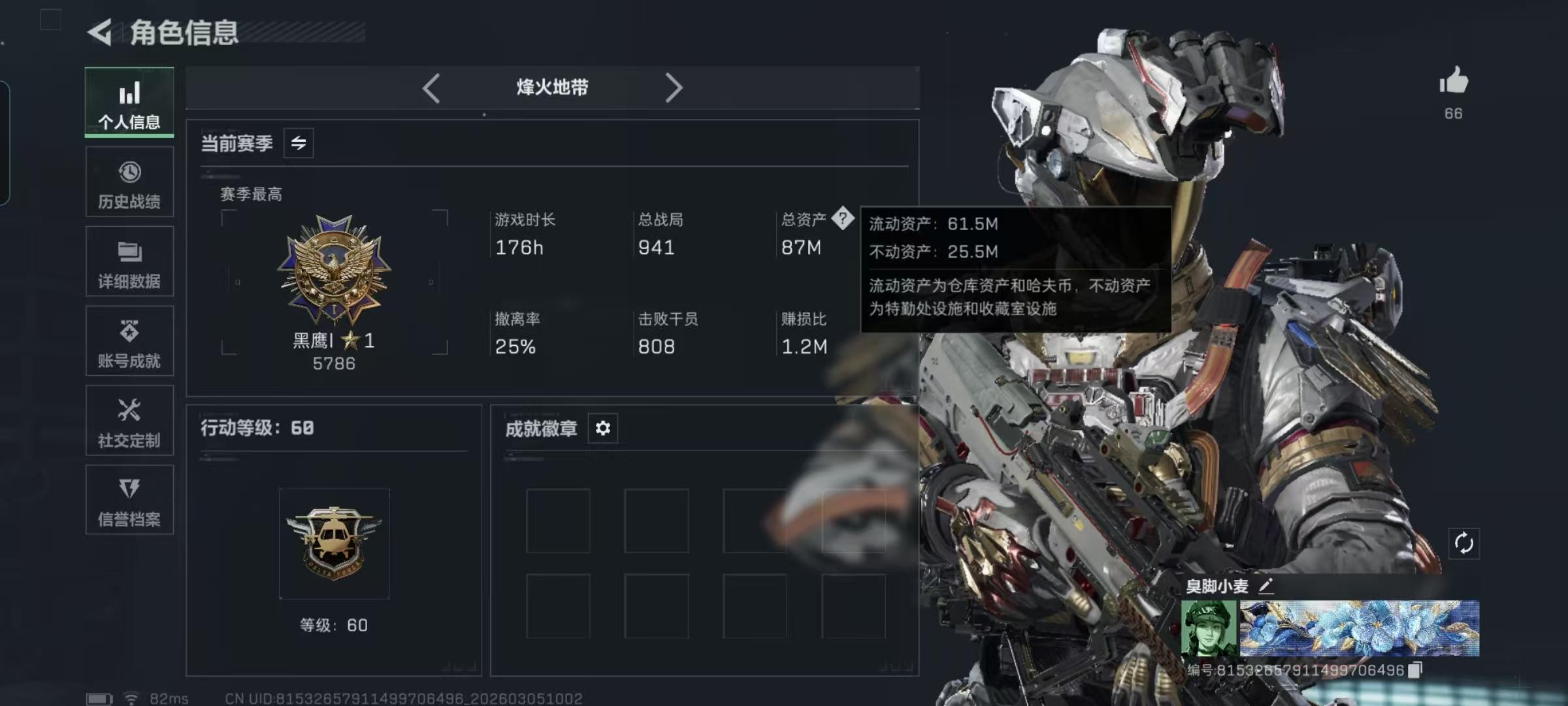
Task: Select the first empty achievement badge slot
Action: [558, 521]
